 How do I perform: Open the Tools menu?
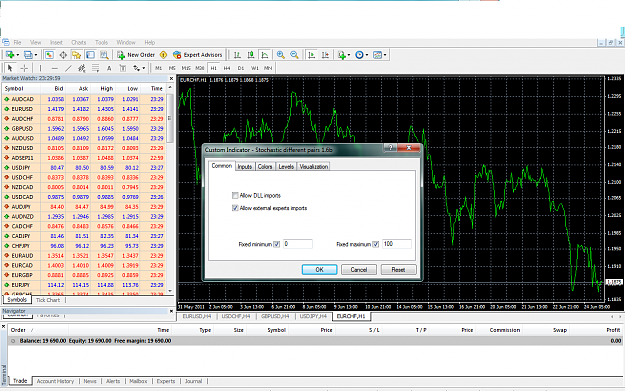tap(101, 42)
